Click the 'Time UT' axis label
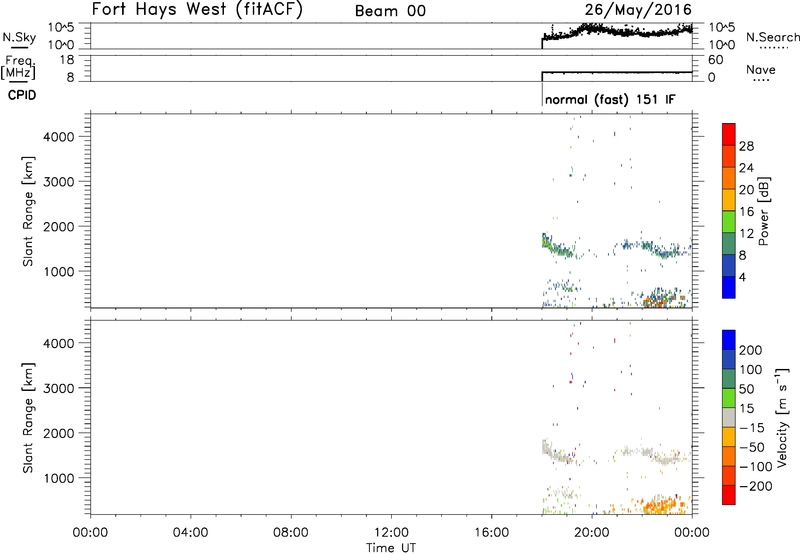Image resolution: width=800 pixels, height=554 pixels. click(391, 547)
